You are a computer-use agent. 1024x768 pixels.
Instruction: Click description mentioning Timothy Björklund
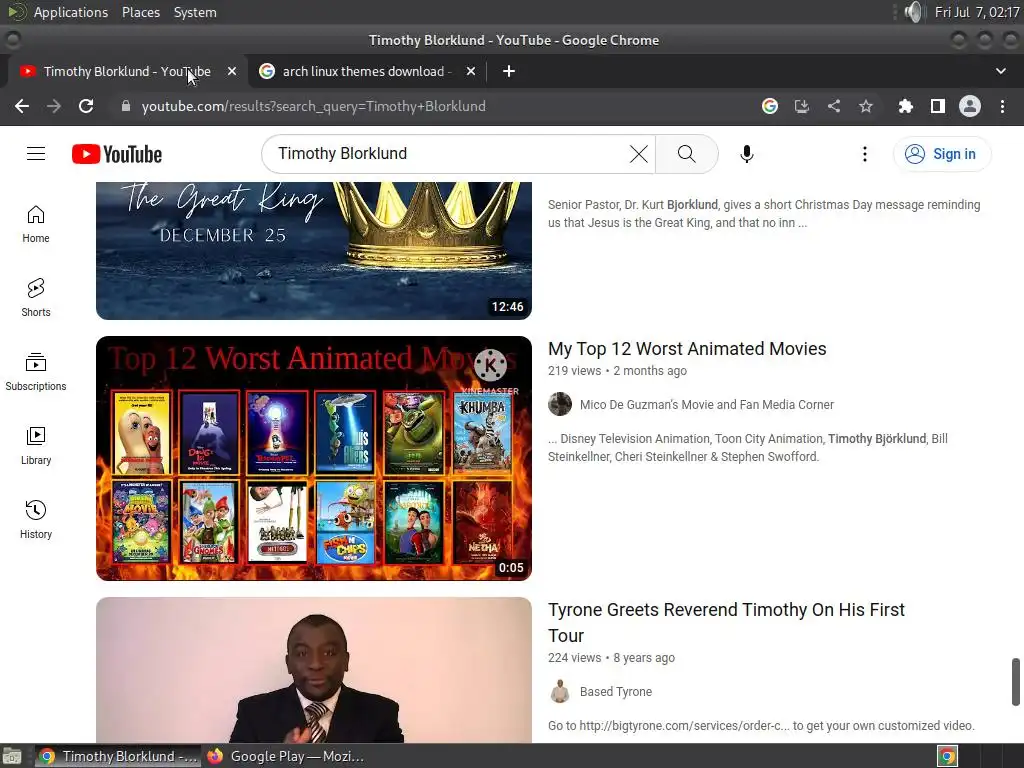pos(748,447)
